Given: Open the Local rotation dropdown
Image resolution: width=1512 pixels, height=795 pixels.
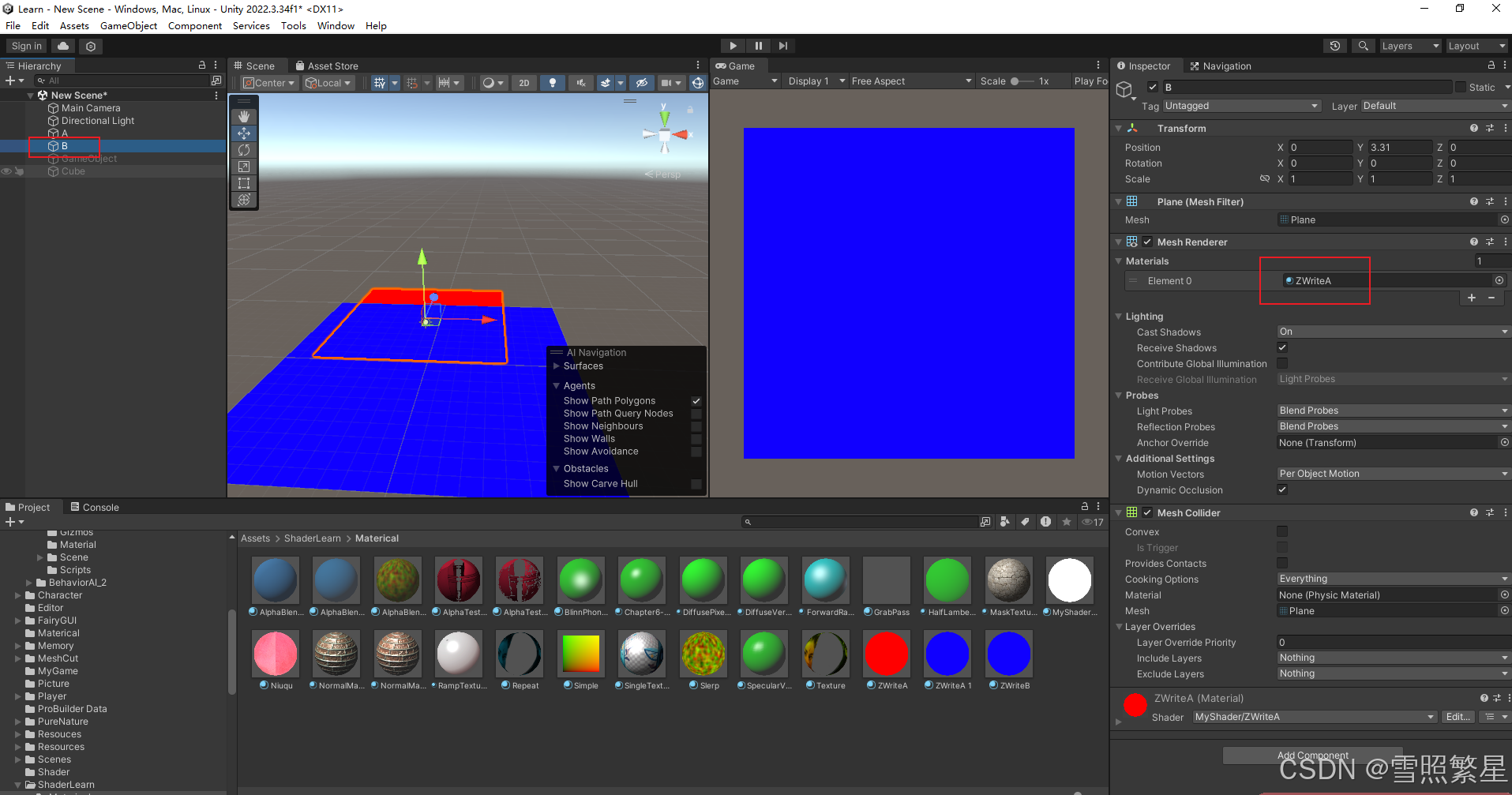Looking at the screenshot, I should [328, 82].
